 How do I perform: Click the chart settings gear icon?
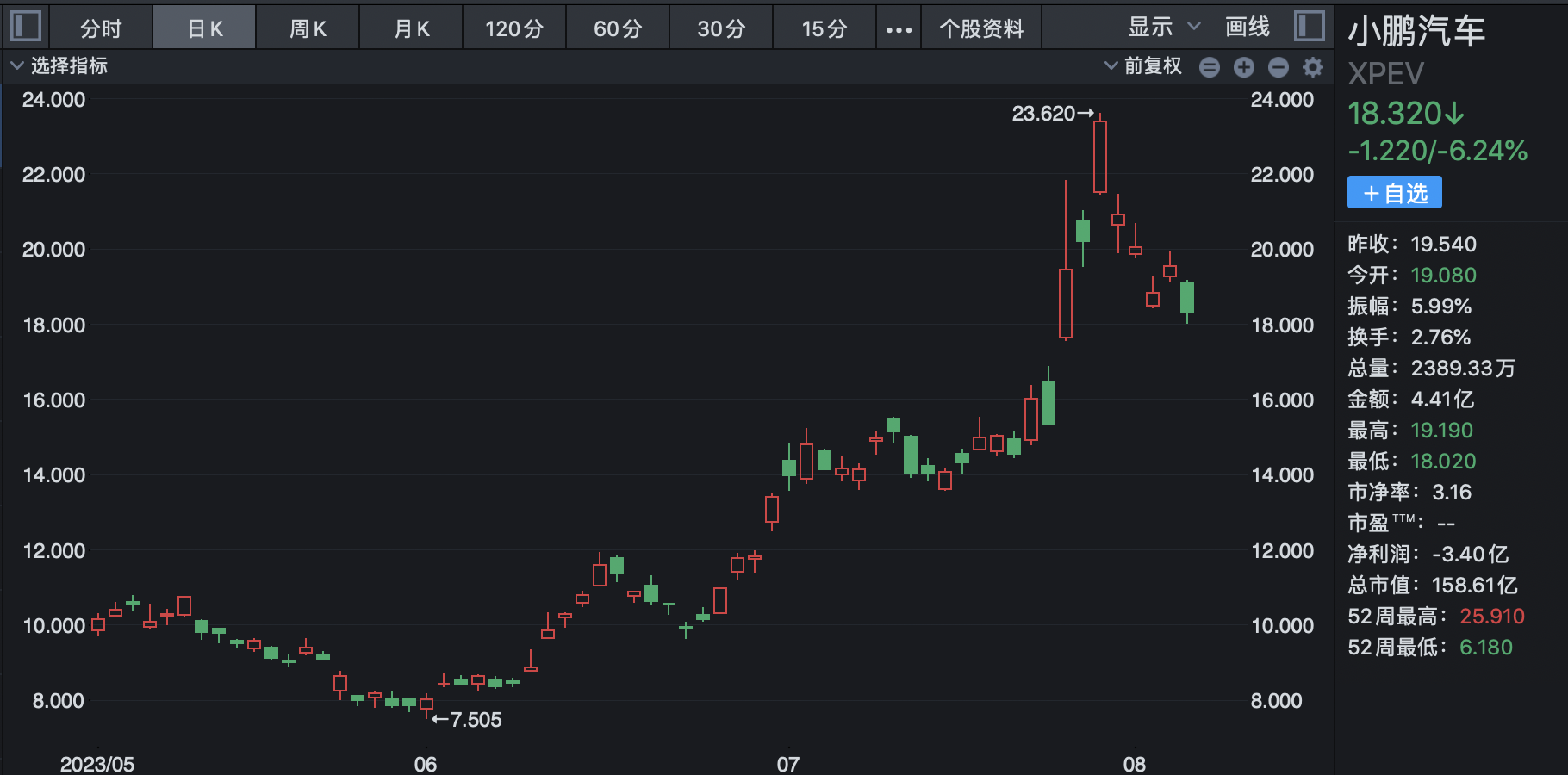click(x=1313, y=67)
